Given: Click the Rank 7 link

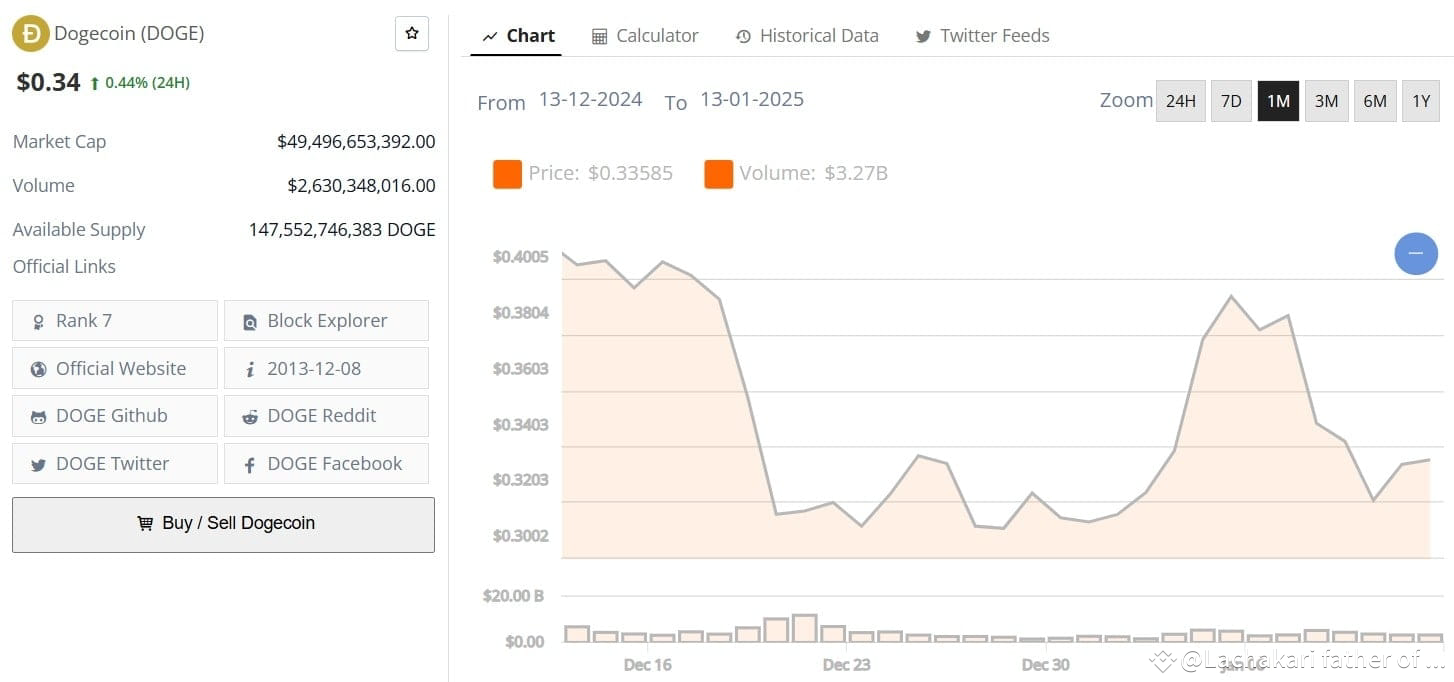Looking at the screenshot, I should 86,320.
